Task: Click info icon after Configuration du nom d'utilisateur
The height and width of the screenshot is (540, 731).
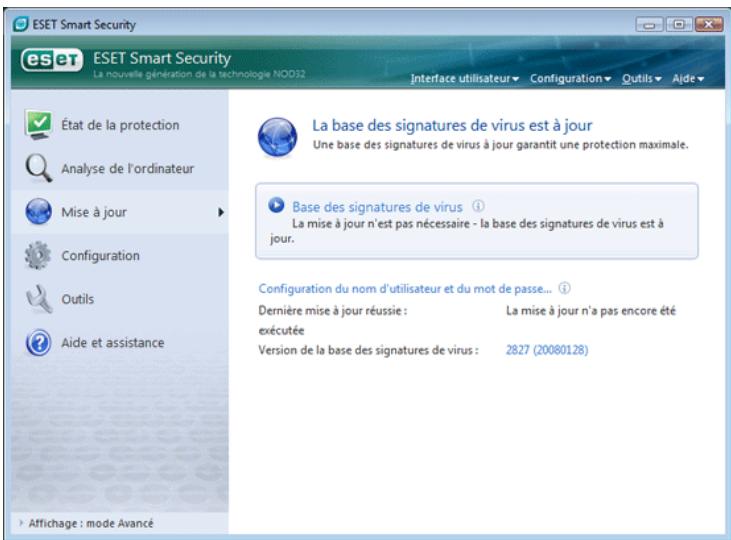Action: pyautogui.click(x=564, y=288)
